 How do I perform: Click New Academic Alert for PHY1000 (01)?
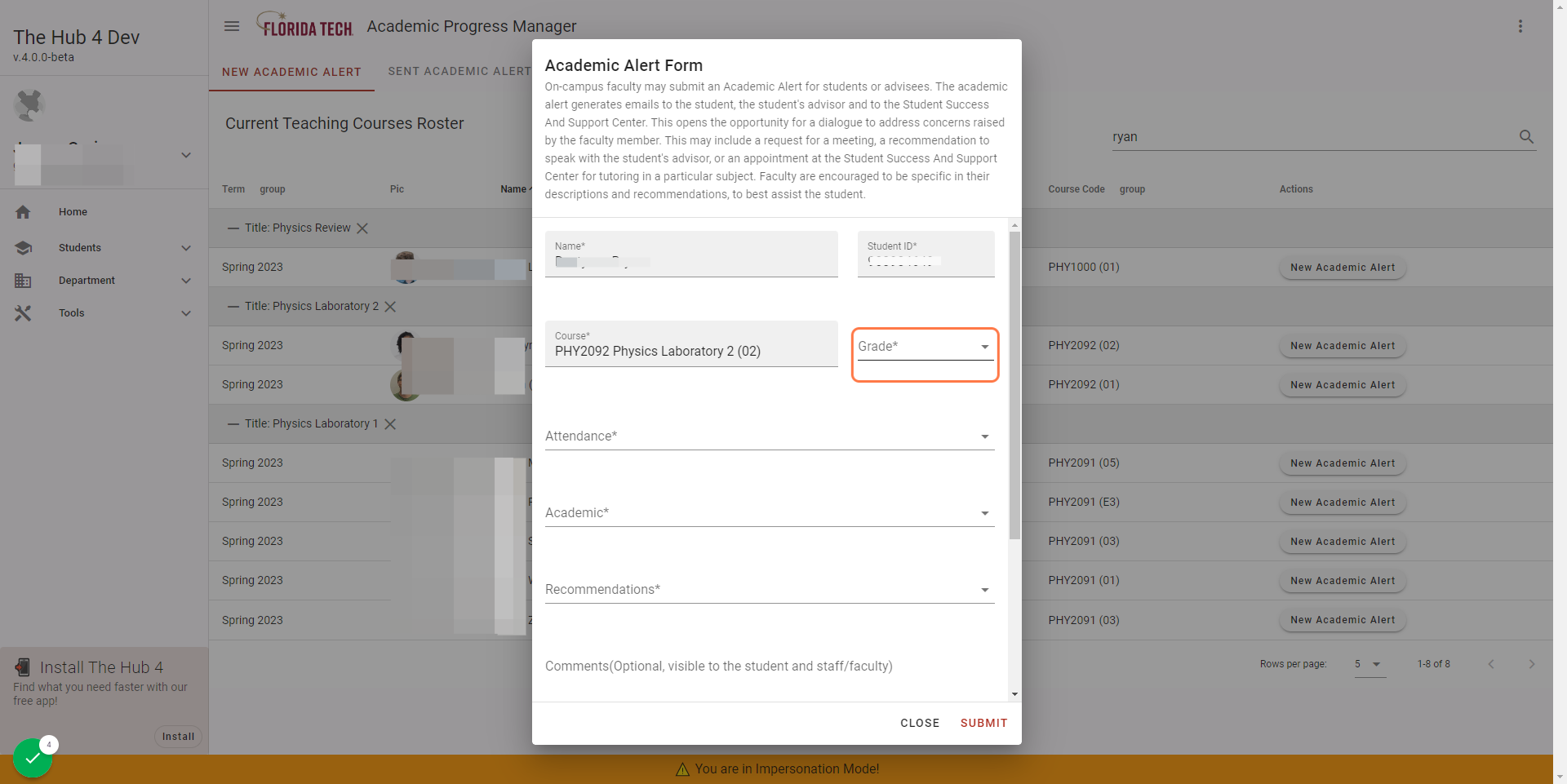pos(1343,268)
